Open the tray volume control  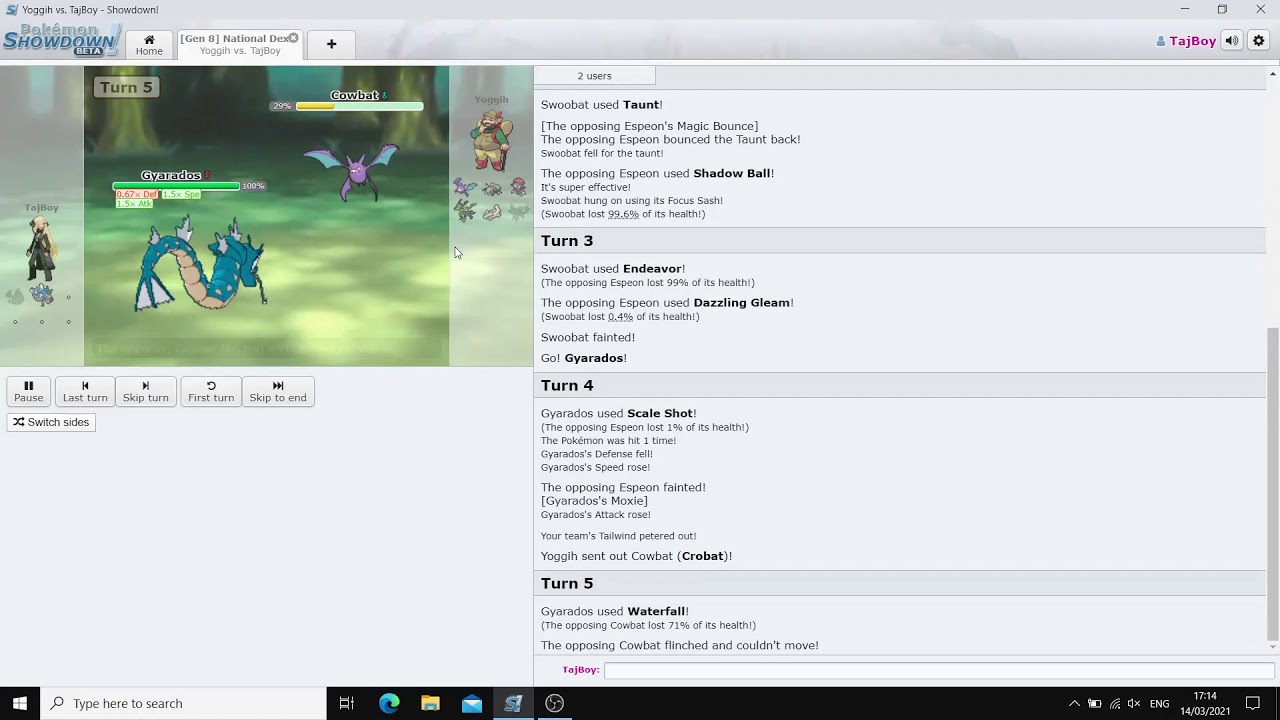point(1135,703)
